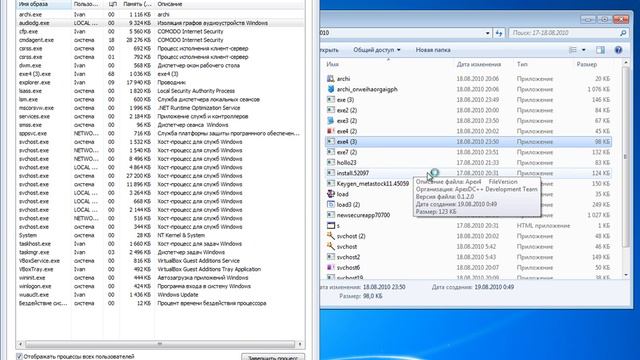The image size is (640, 360).
Task: Select the archi.exe process row
Action: pyautogui.click(x=160, y=14)
